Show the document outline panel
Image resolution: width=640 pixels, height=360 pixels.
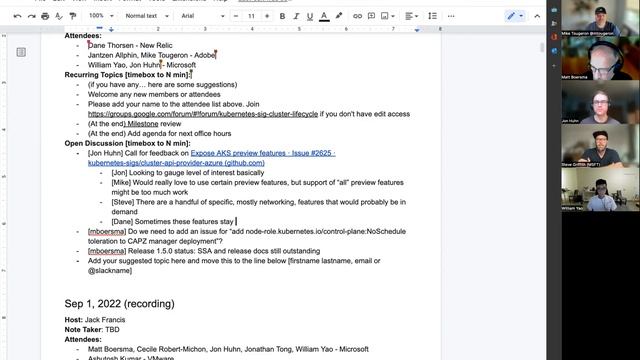tap(21, 52)
